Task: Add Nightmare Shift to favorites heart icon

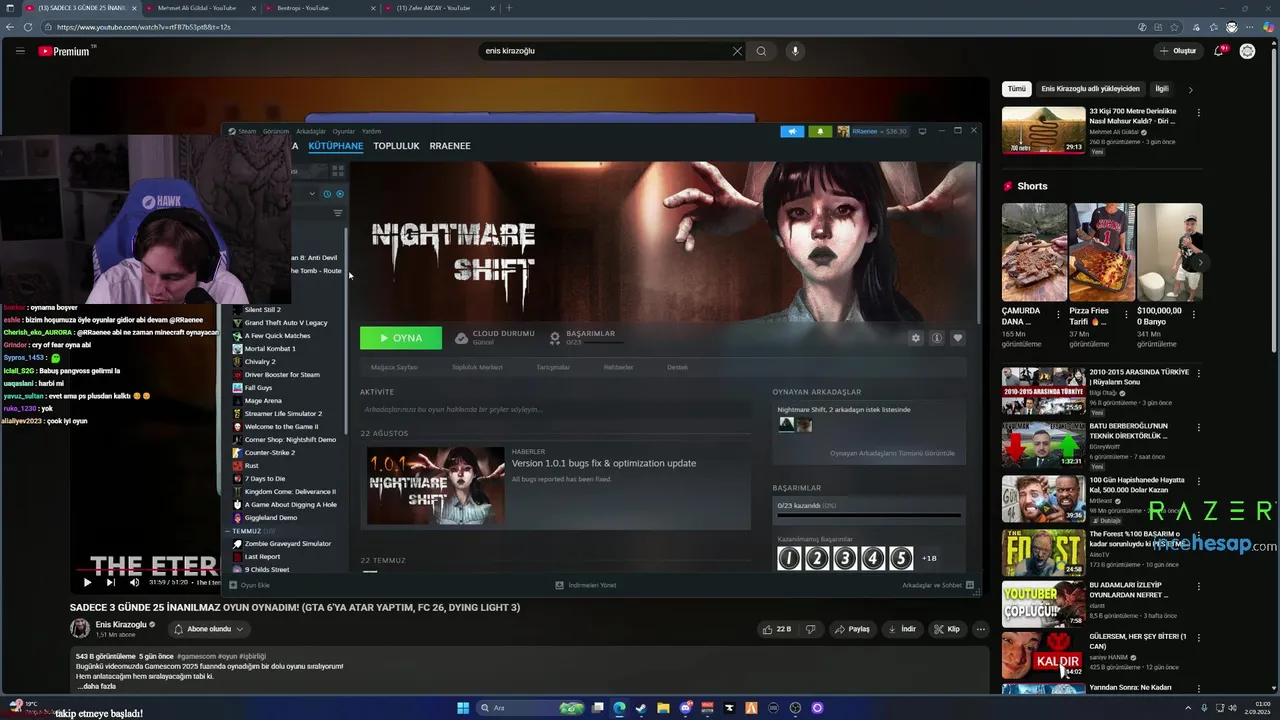Action: 958,338
